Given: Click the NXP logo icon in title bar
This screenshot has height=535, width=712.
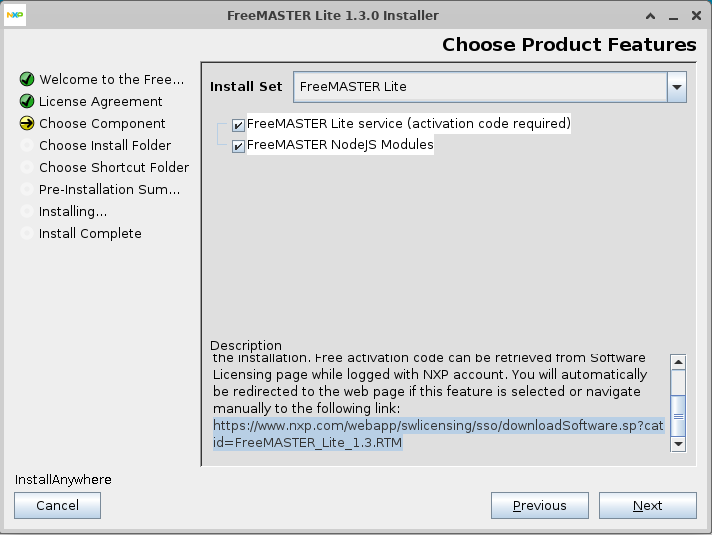Looking at the screenshot, I should point(15,16).
